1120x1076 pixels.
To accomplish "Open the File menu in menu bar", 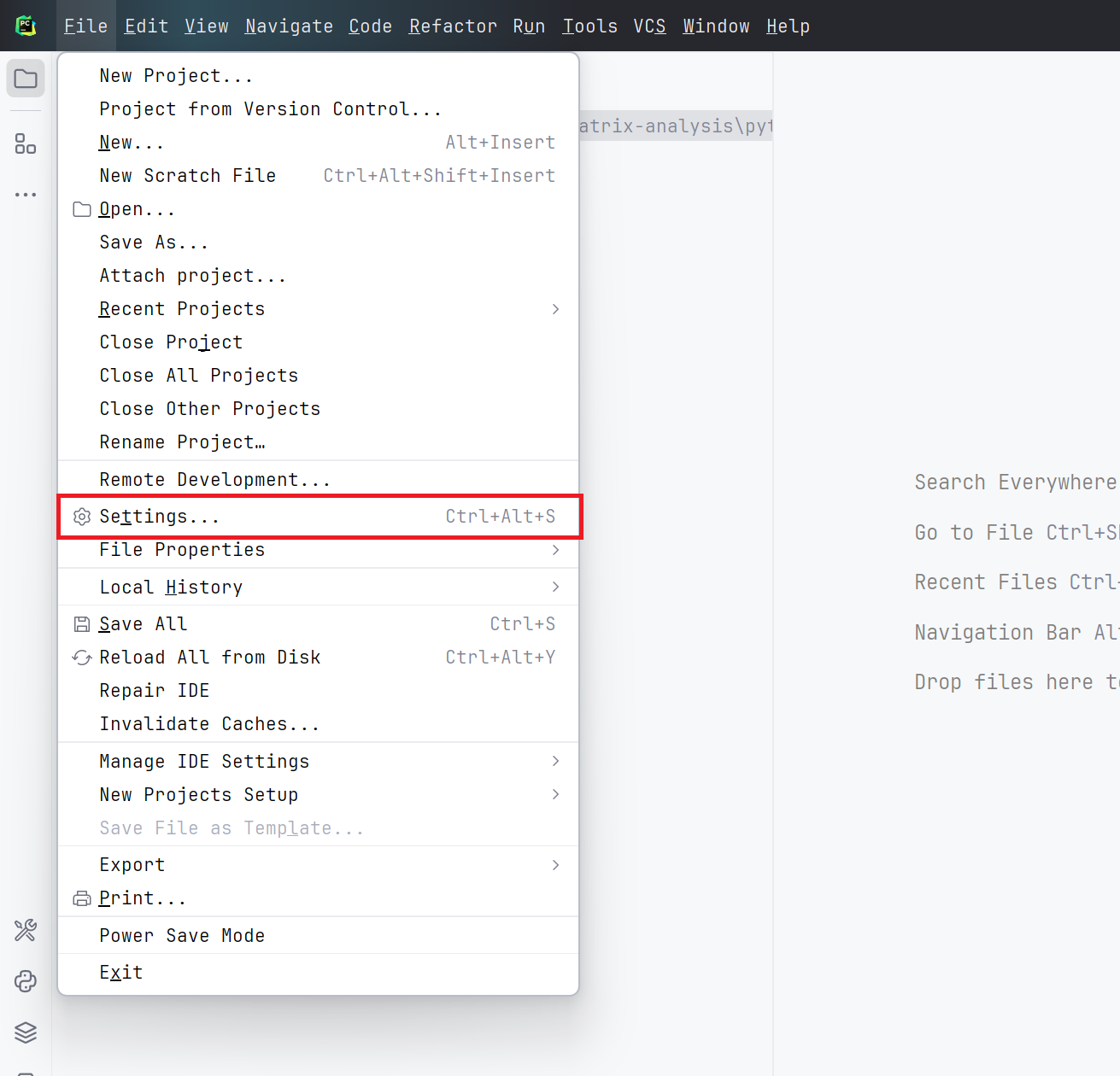I will (86, 26).
